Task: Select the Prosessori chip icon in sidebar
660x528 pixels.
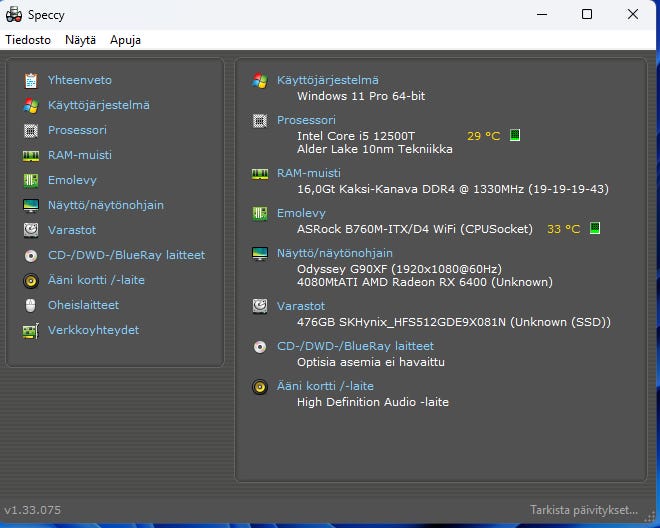Action: (31, 130)
